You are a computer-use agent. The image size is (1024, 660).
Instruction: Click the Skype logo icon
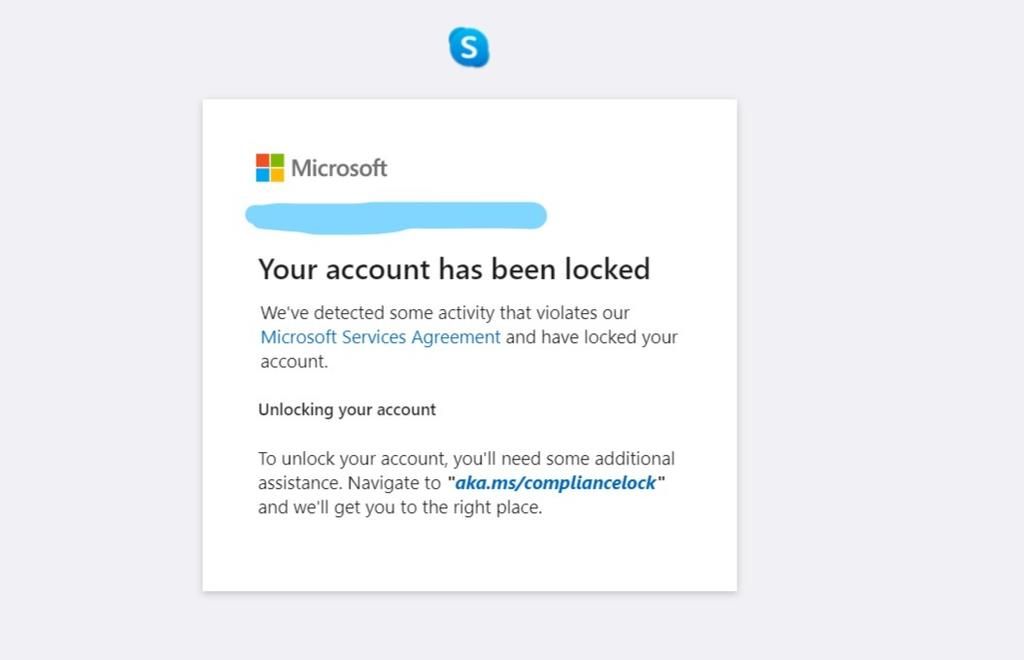(x=469, y=47)
